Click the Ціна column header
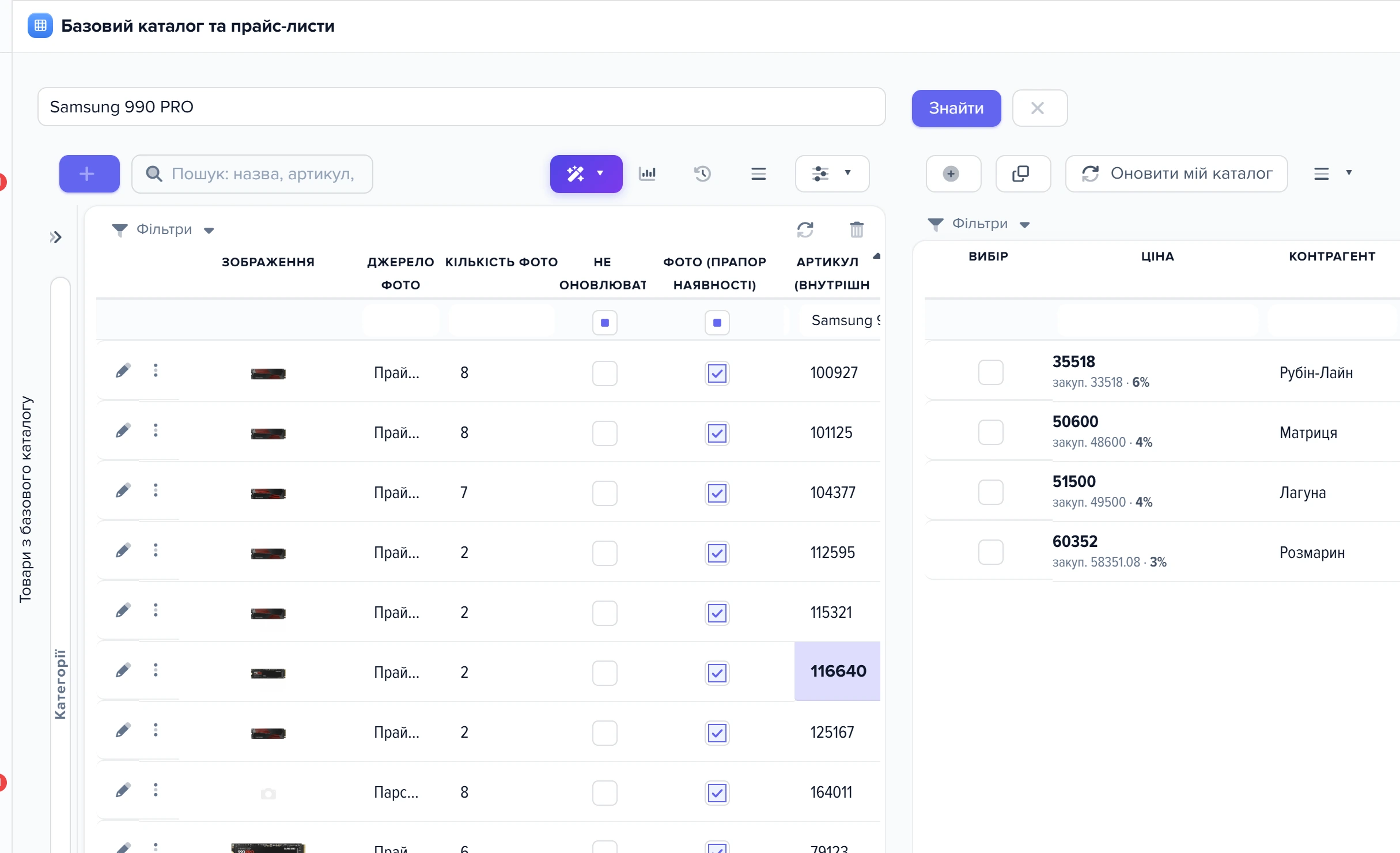 (1157, 256)
